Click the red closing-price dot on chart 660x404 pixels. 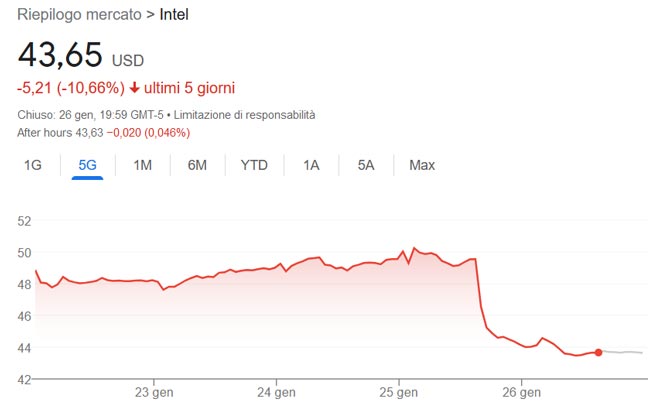coord(598,352)
